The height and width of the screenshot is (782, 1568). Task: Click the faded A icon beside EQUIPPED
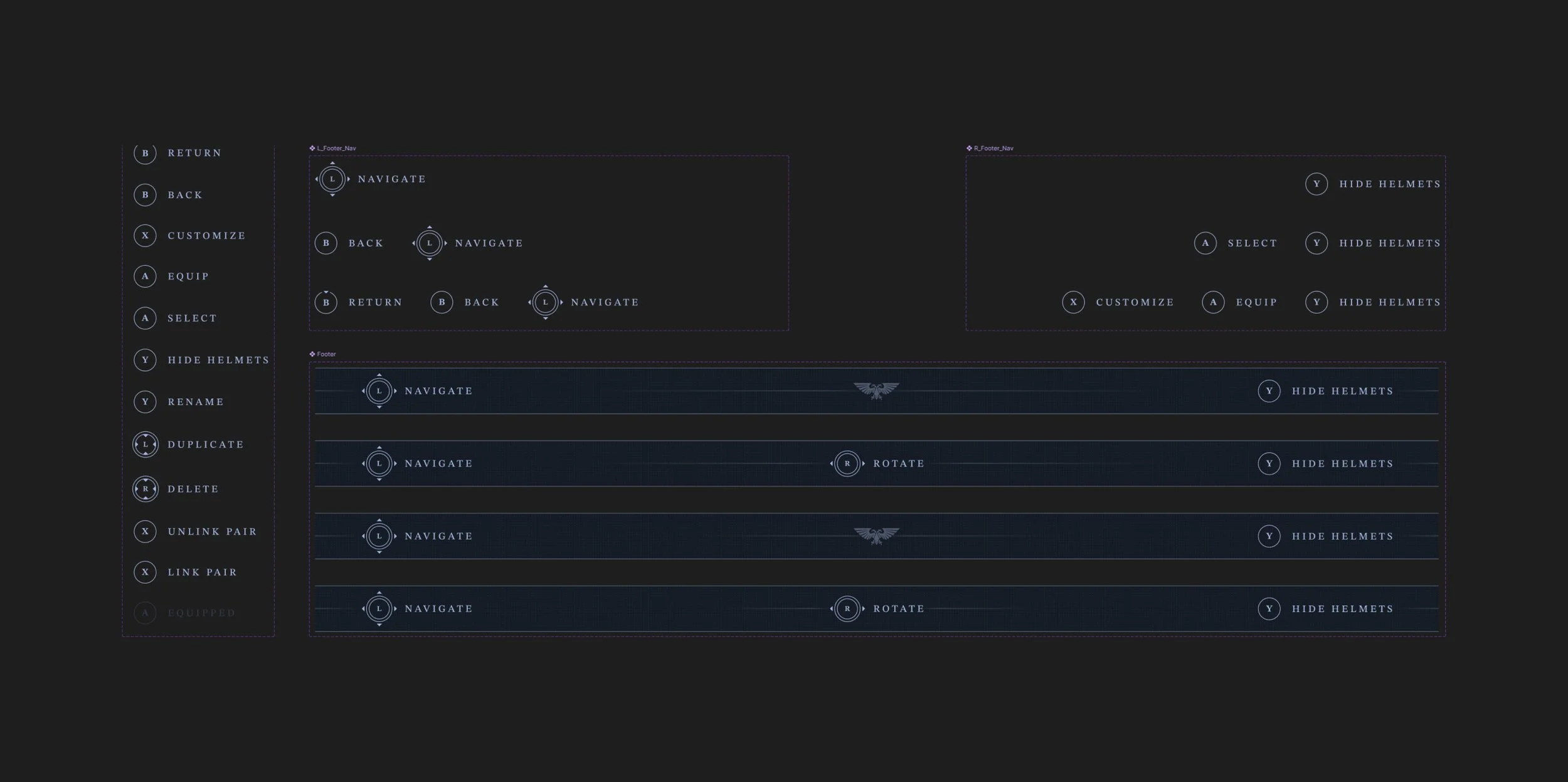(145, 613)
